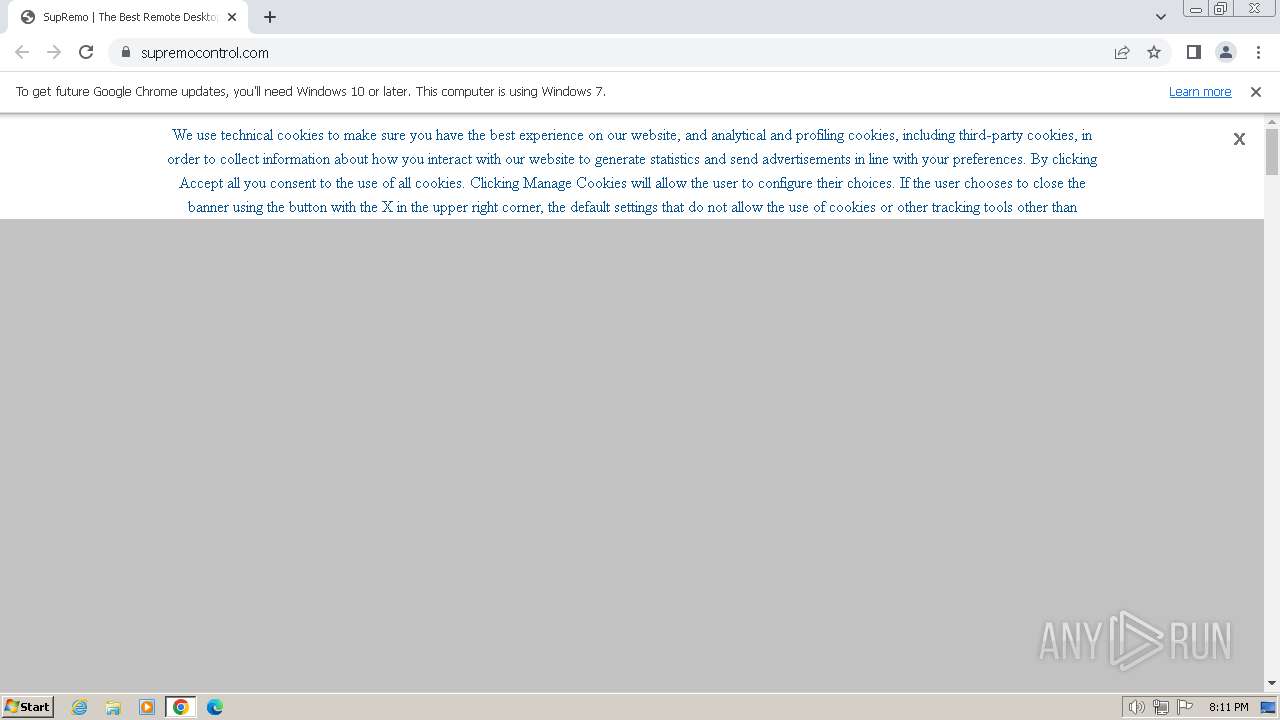Share this page icon in address bar
The height and width of the screenshot is (720, 1280).
[1122, 52]
